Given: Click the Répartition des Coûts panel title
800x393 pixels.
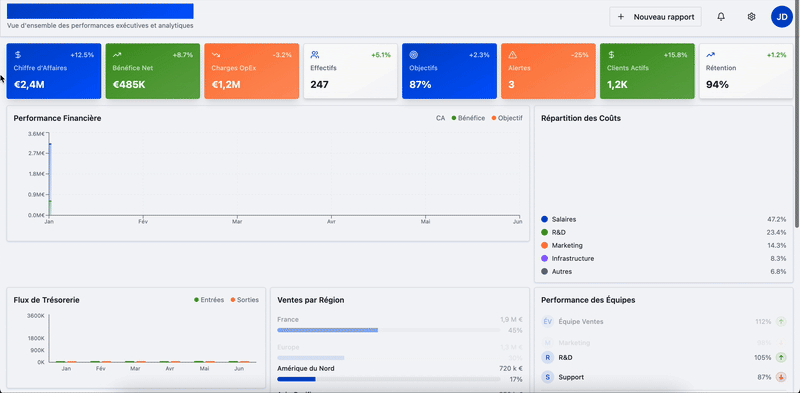Looking at the screenshot, I should click(x=581, y=118).
